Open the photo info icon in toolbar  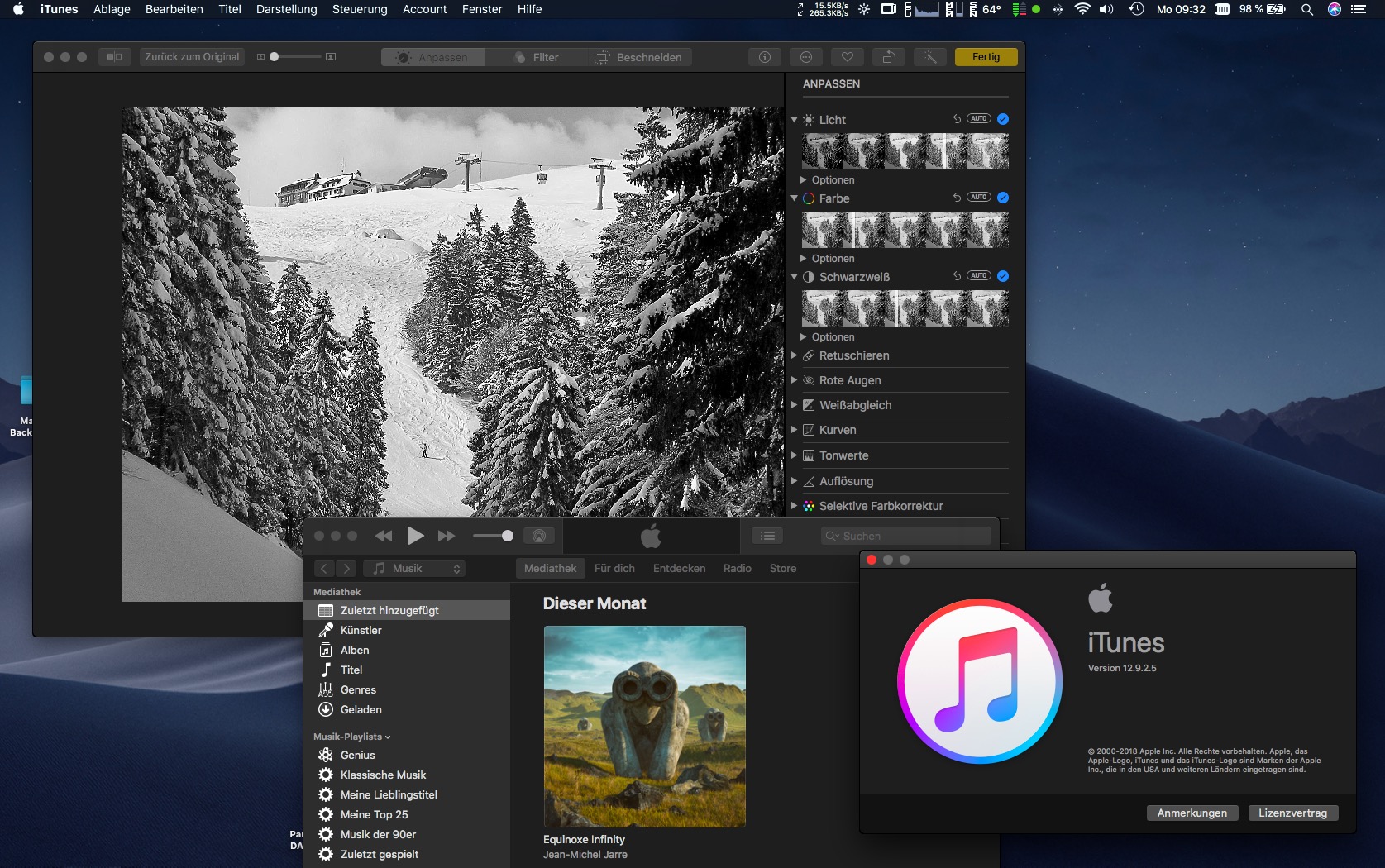coord(765,57)
